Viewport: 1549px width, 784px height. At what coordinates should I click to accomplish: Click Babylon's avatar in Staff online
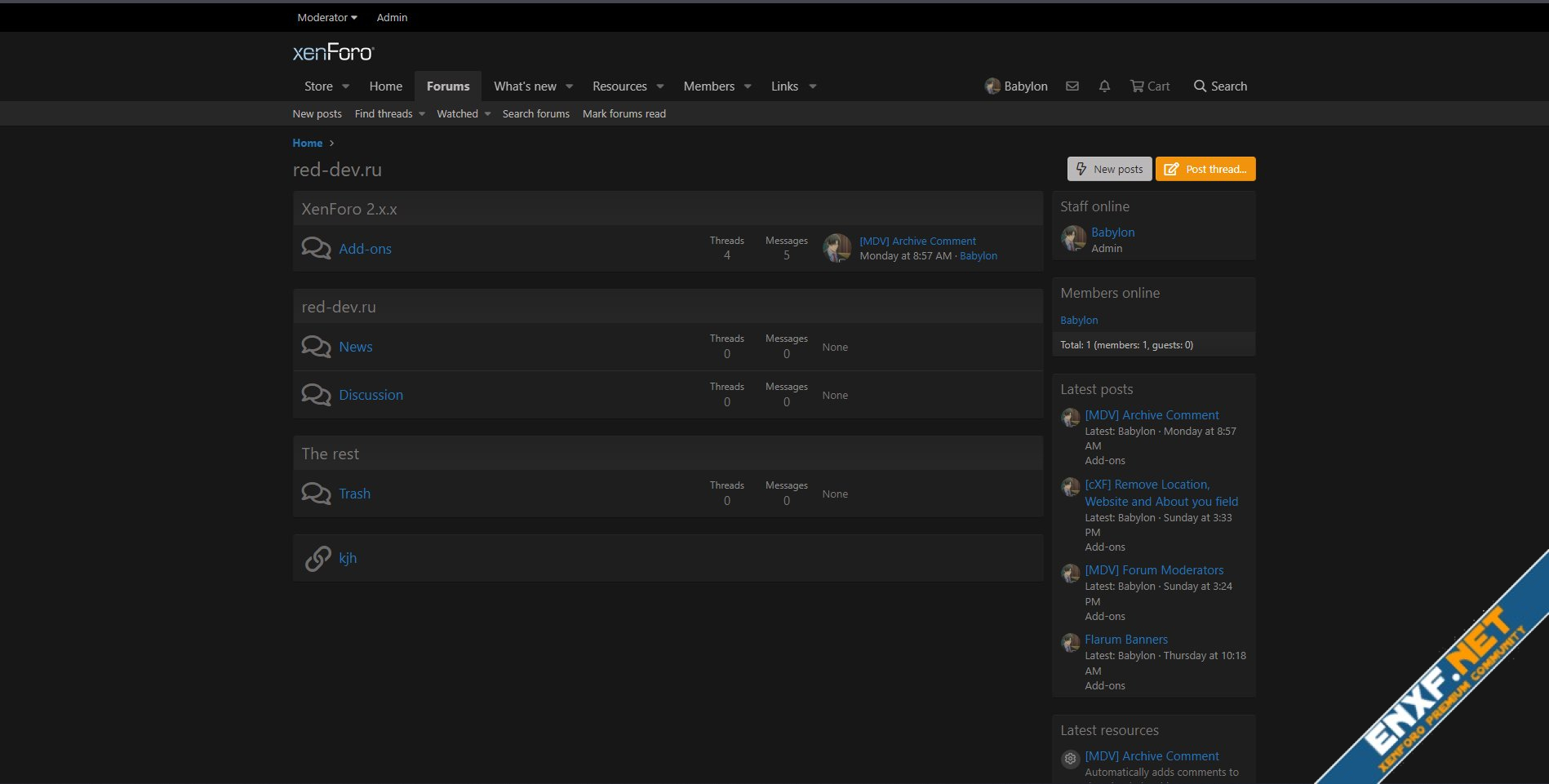1073,239
